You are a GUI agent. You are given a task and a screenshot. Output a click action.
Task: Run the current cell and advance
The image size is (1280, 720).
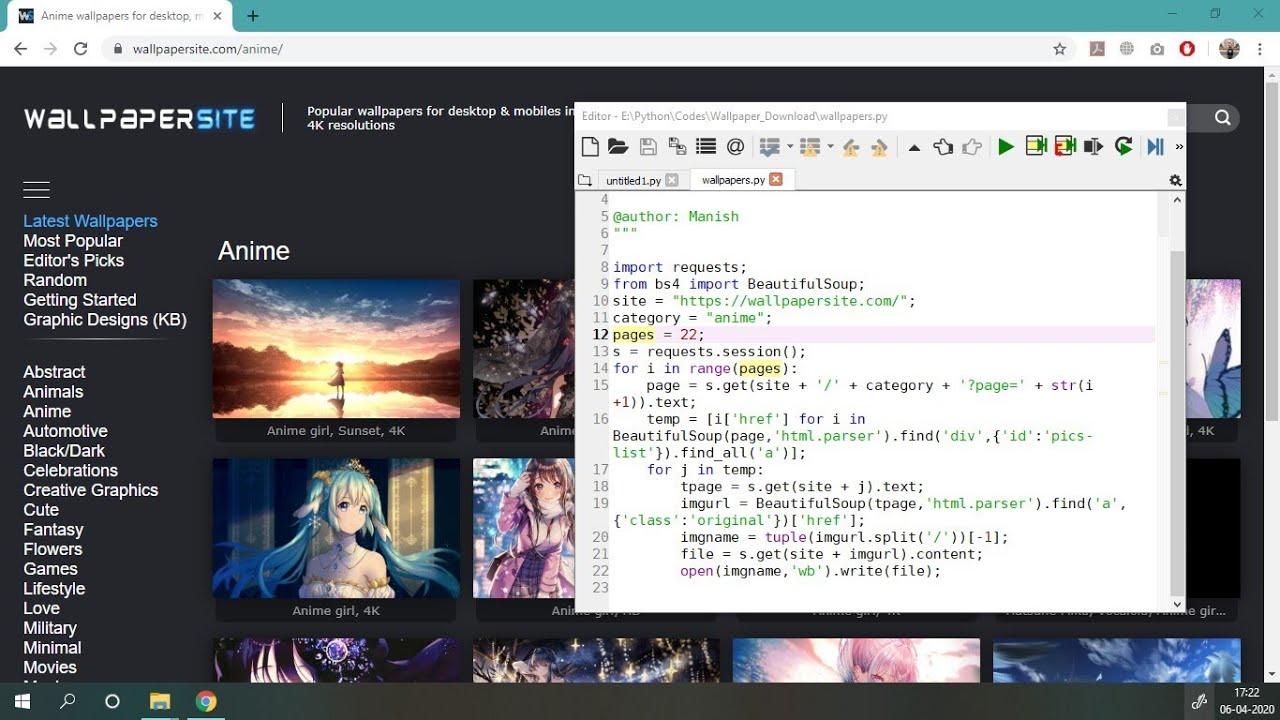(x=1064, y=147)
